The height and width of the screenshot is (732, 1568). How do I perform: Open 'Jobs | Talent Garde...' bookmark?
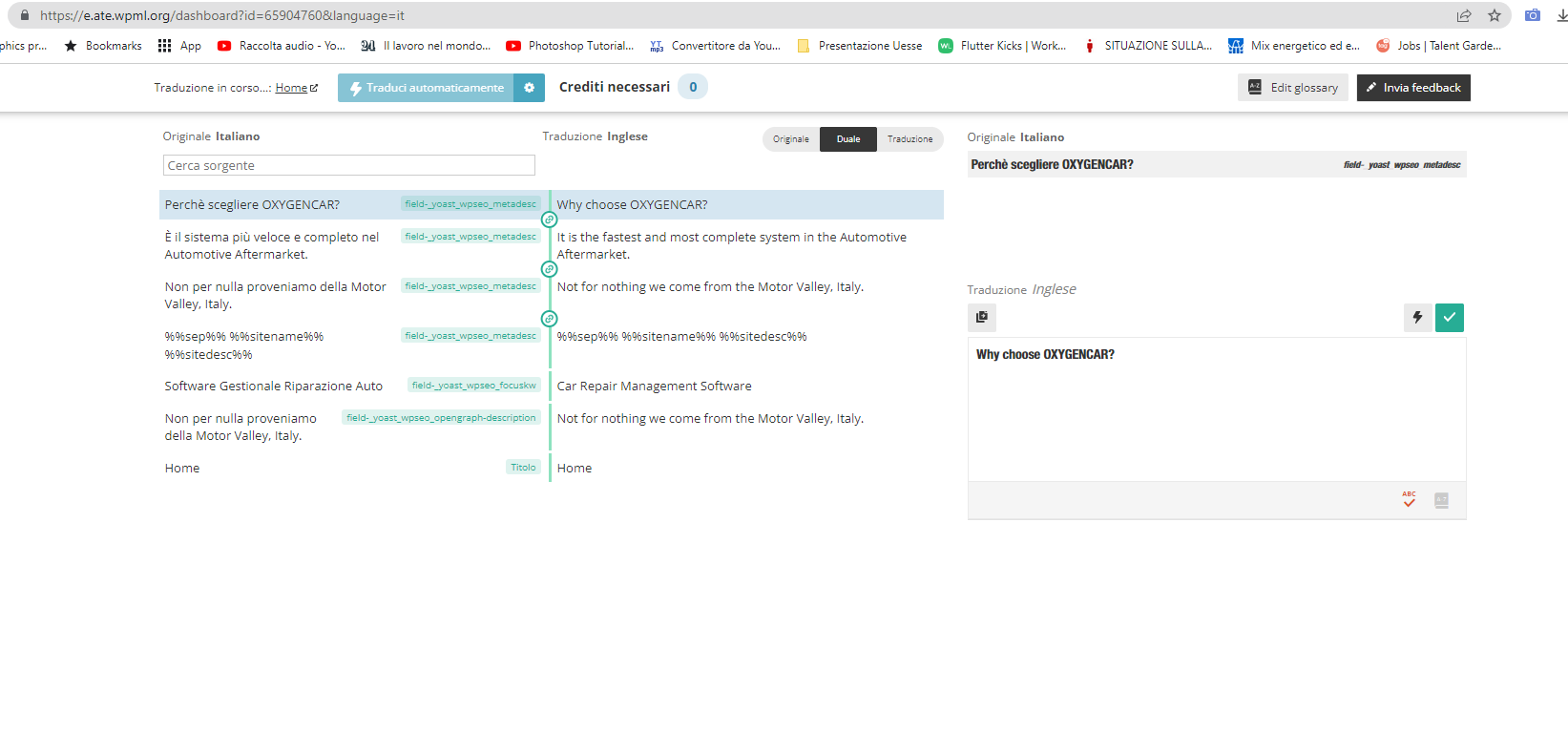(x=1438, y=46)
